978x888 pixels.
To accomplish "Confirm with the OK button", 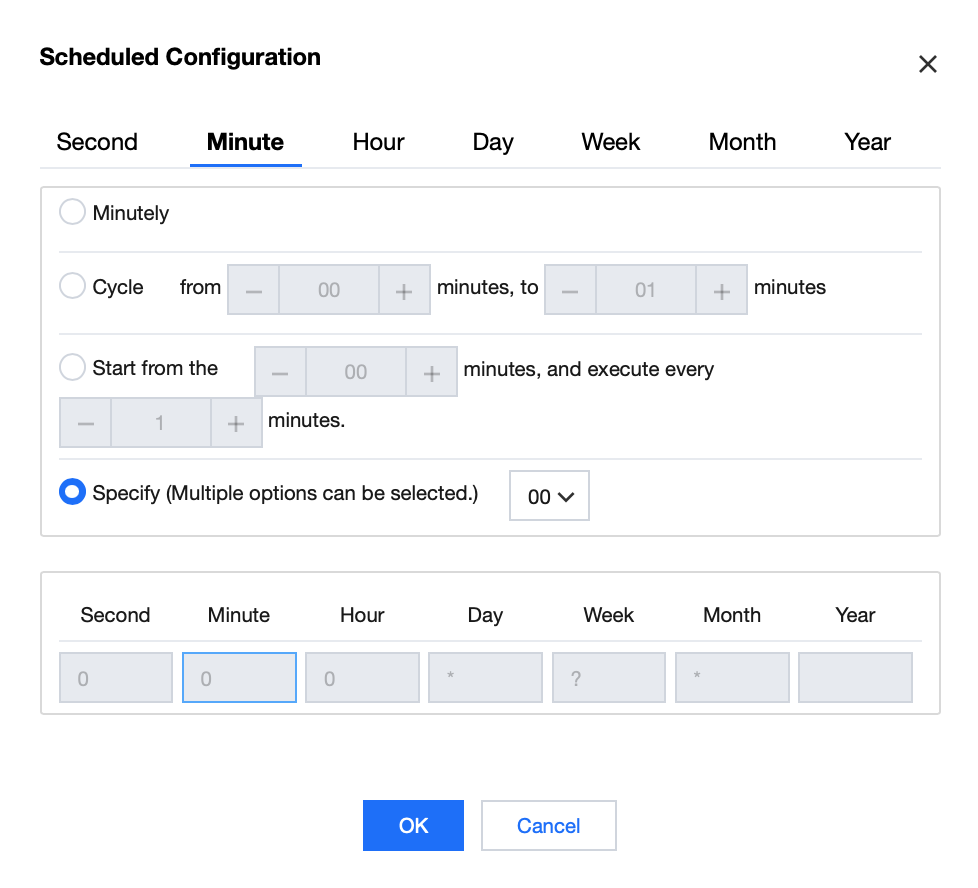I will (413, 825).
